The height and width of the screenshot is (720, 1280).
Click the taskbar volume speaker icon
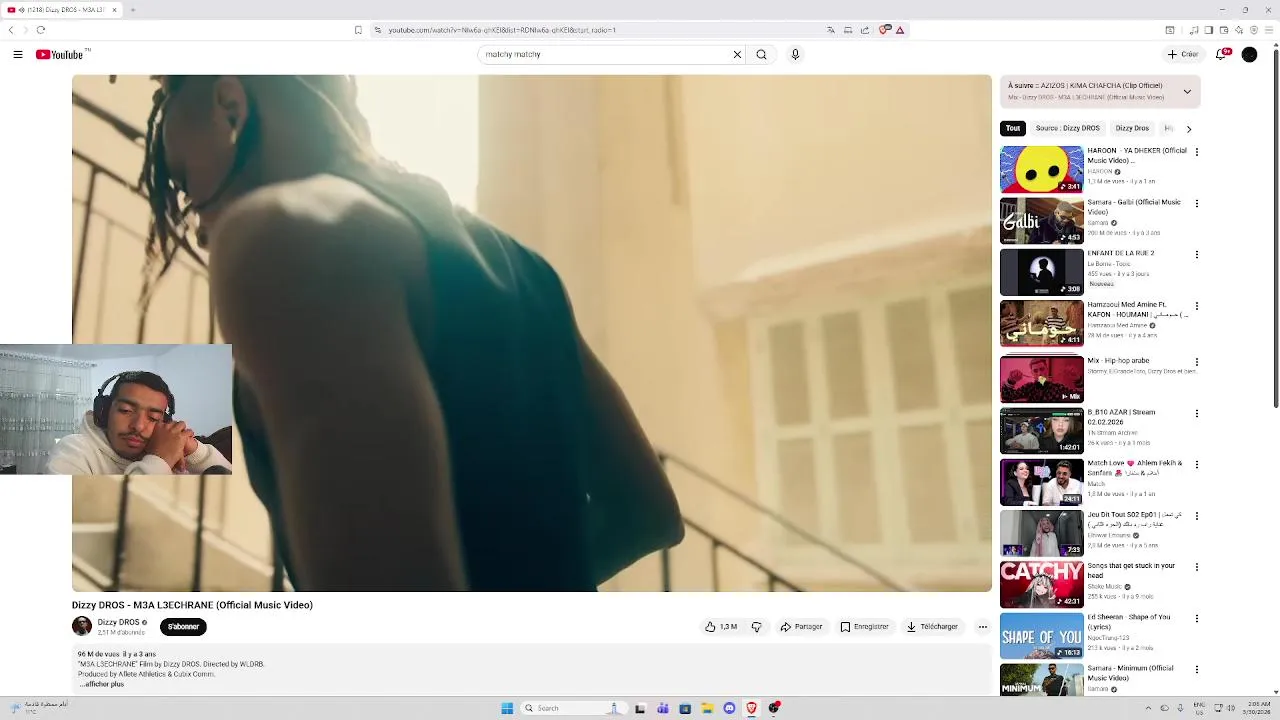(1230, 708)
